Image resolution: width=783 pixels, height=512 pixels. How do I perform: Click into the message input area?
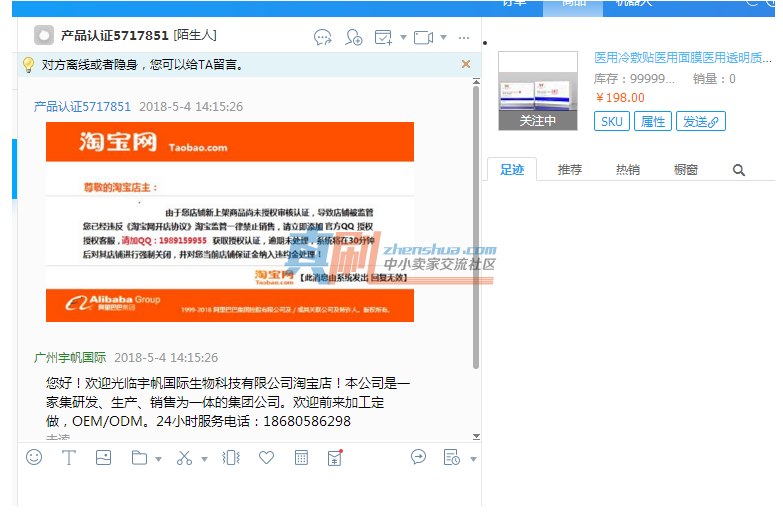[x=250, y=491]
